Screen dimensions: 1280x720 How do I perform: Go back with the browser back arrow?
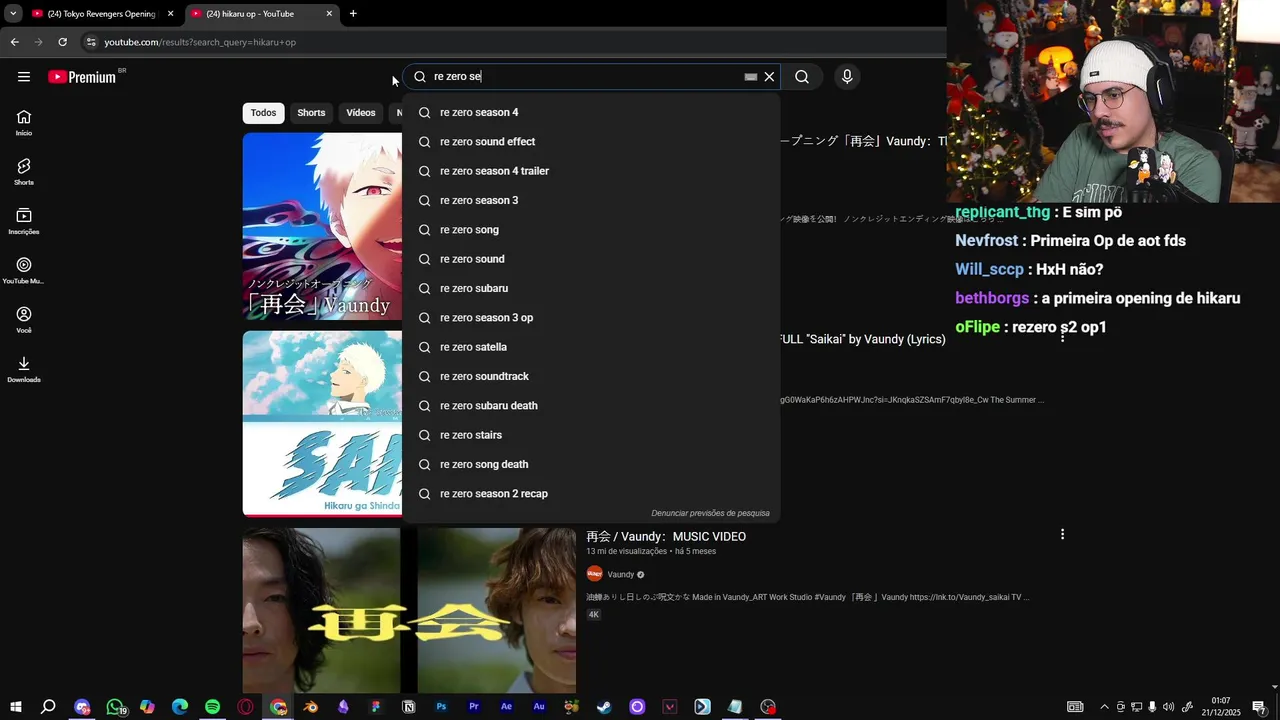point(14,42)
